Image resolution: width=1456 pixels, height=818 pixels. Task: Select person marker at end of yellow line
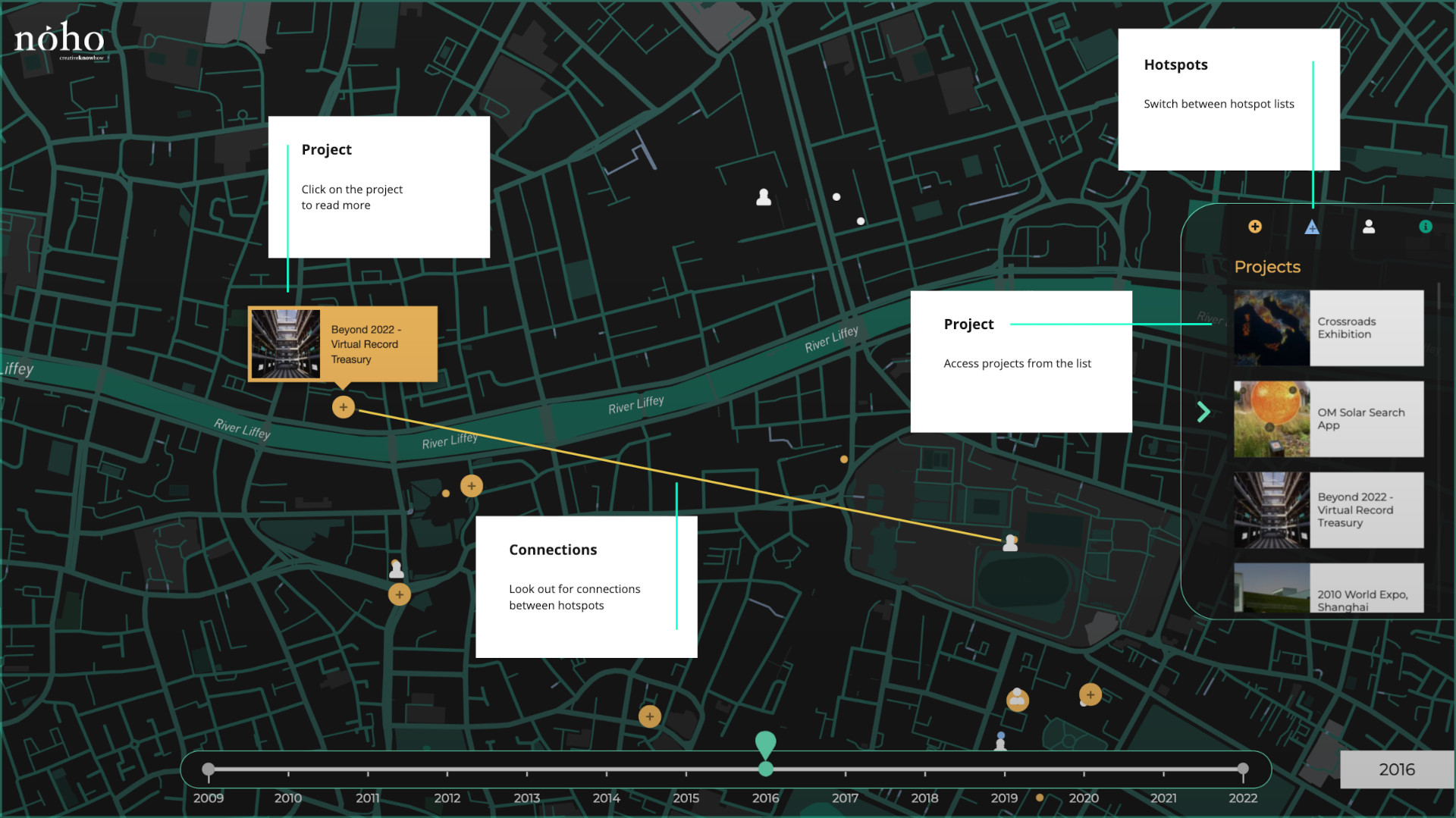pyautogui.click(x=1010, y=543)
